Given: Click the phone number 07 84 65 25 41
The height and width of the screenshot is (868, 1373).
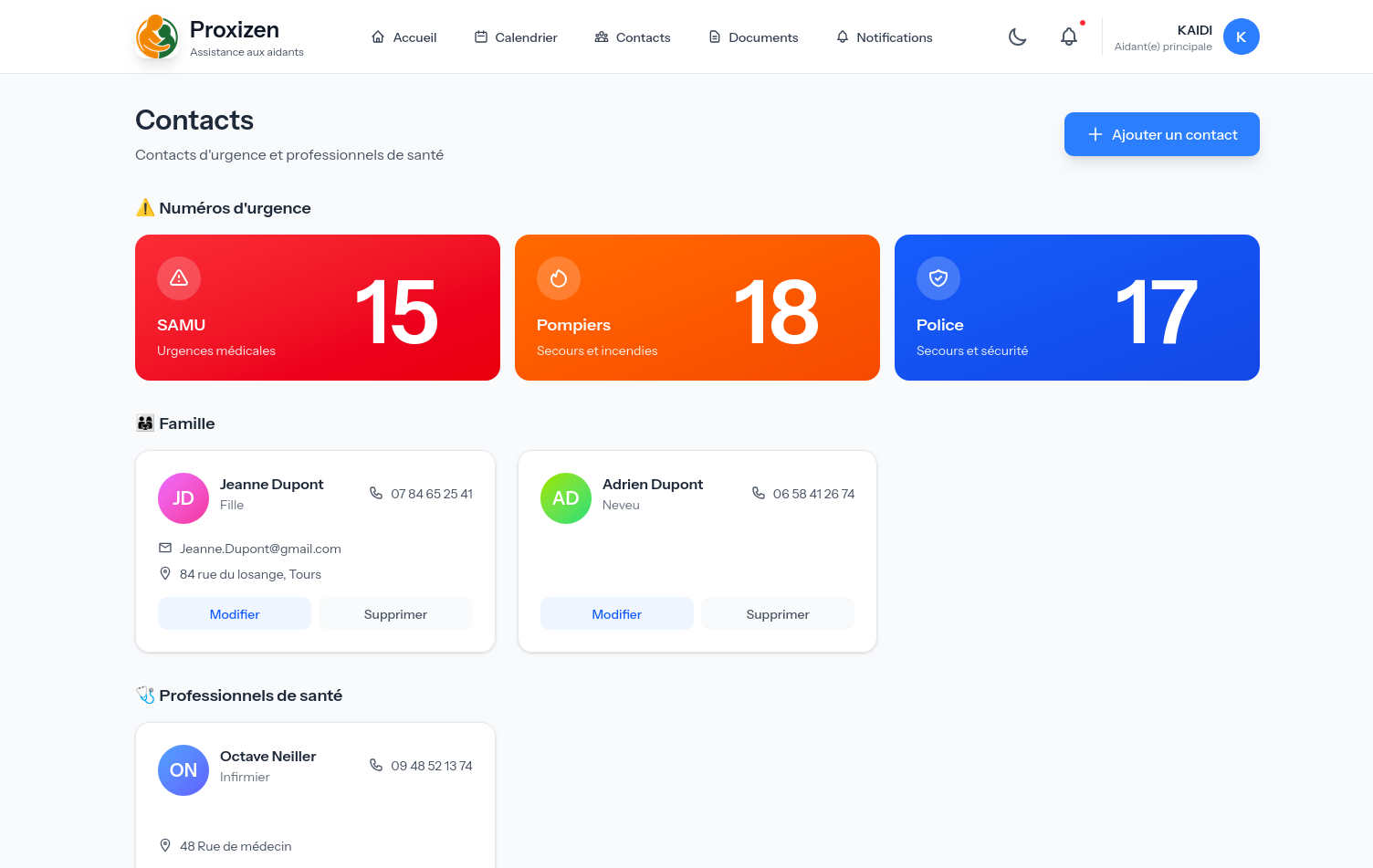Looking at the screenshot, I should 432,494.
